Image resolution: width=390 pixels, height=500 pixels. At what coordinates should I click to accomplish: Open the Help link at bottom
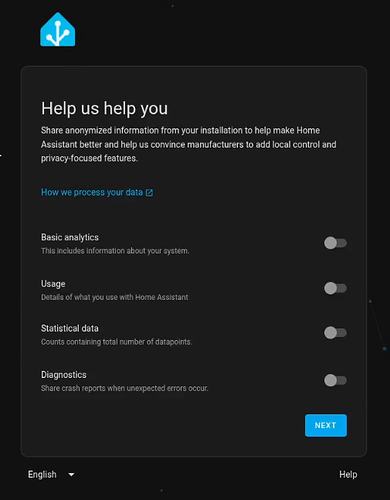tap(348, 474)
